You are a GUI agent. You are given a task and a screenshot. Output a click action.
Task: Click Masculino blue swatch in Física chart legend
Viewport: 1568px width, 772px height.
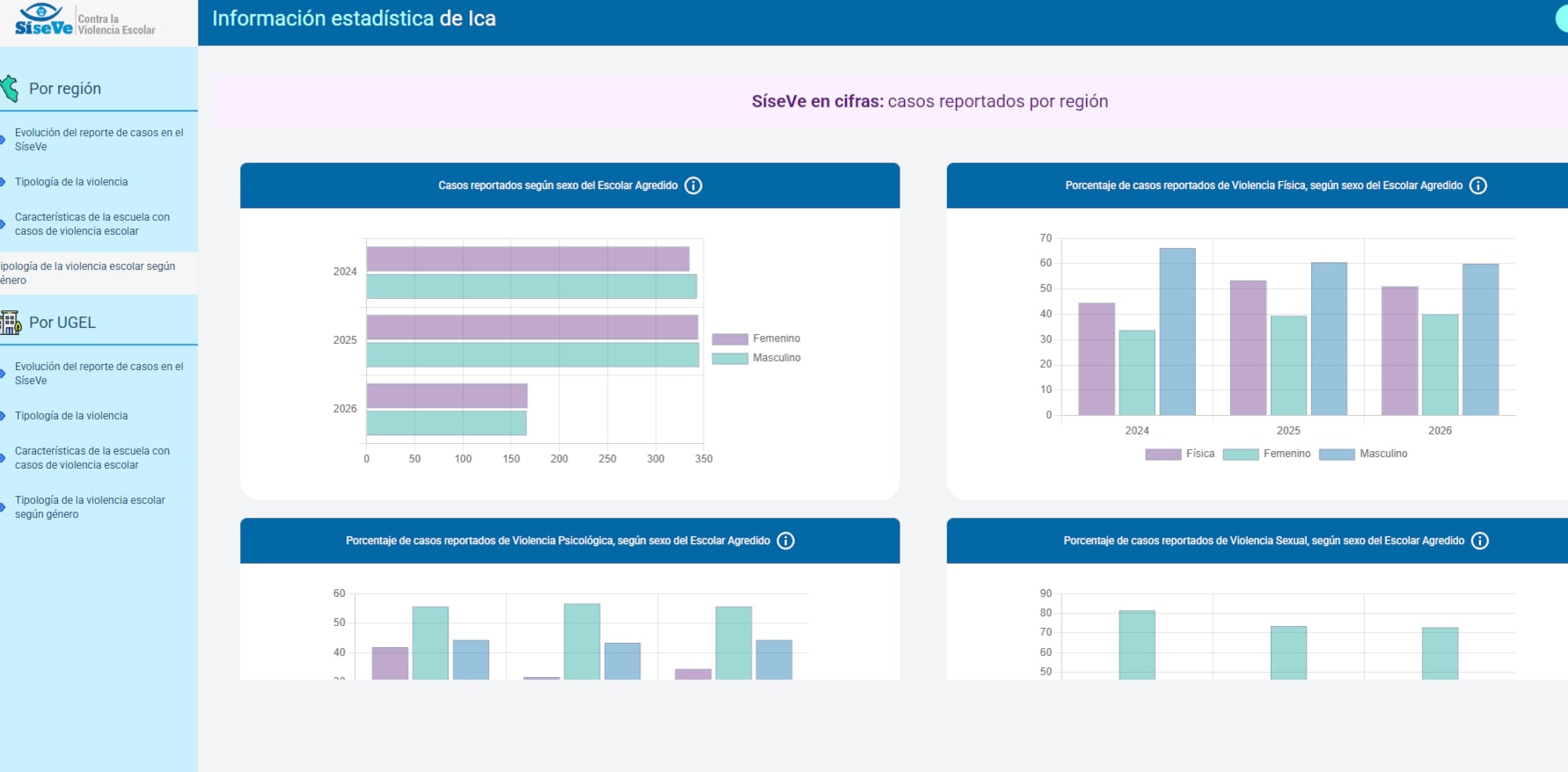point(1337,455)
